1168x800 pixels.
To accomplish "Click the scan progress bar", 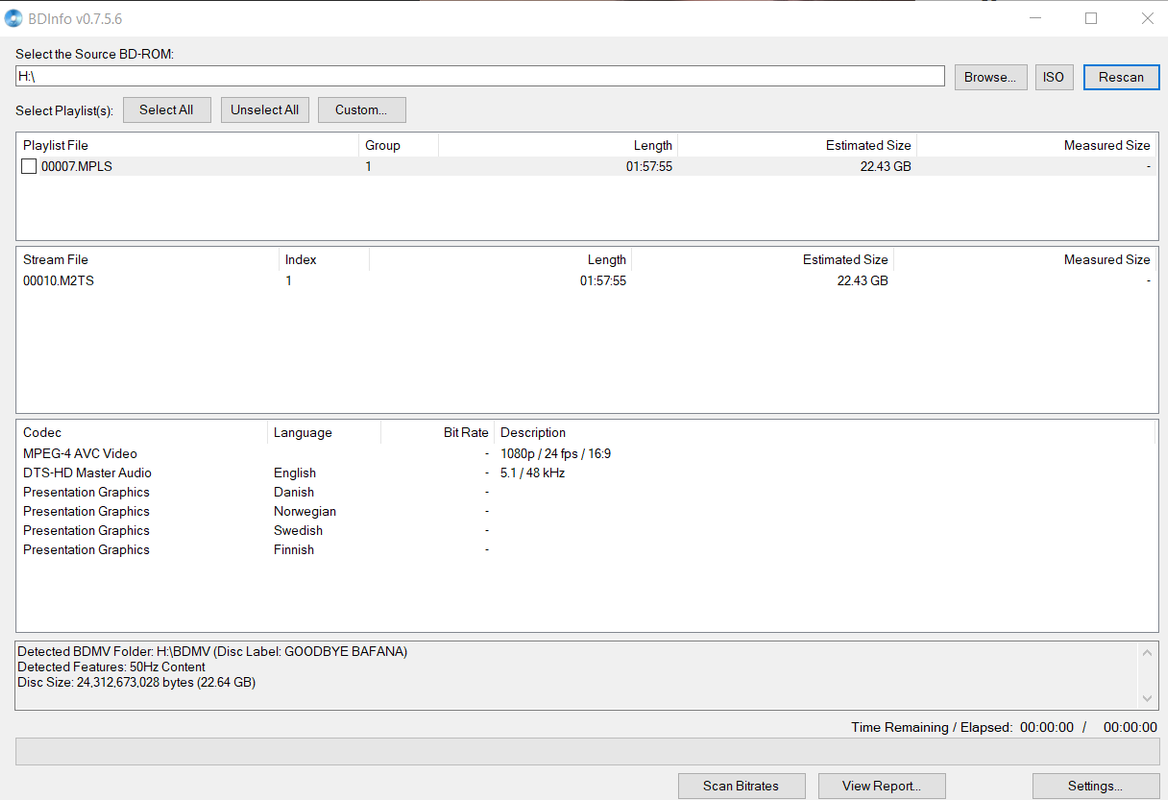I will tap(587, 752).
